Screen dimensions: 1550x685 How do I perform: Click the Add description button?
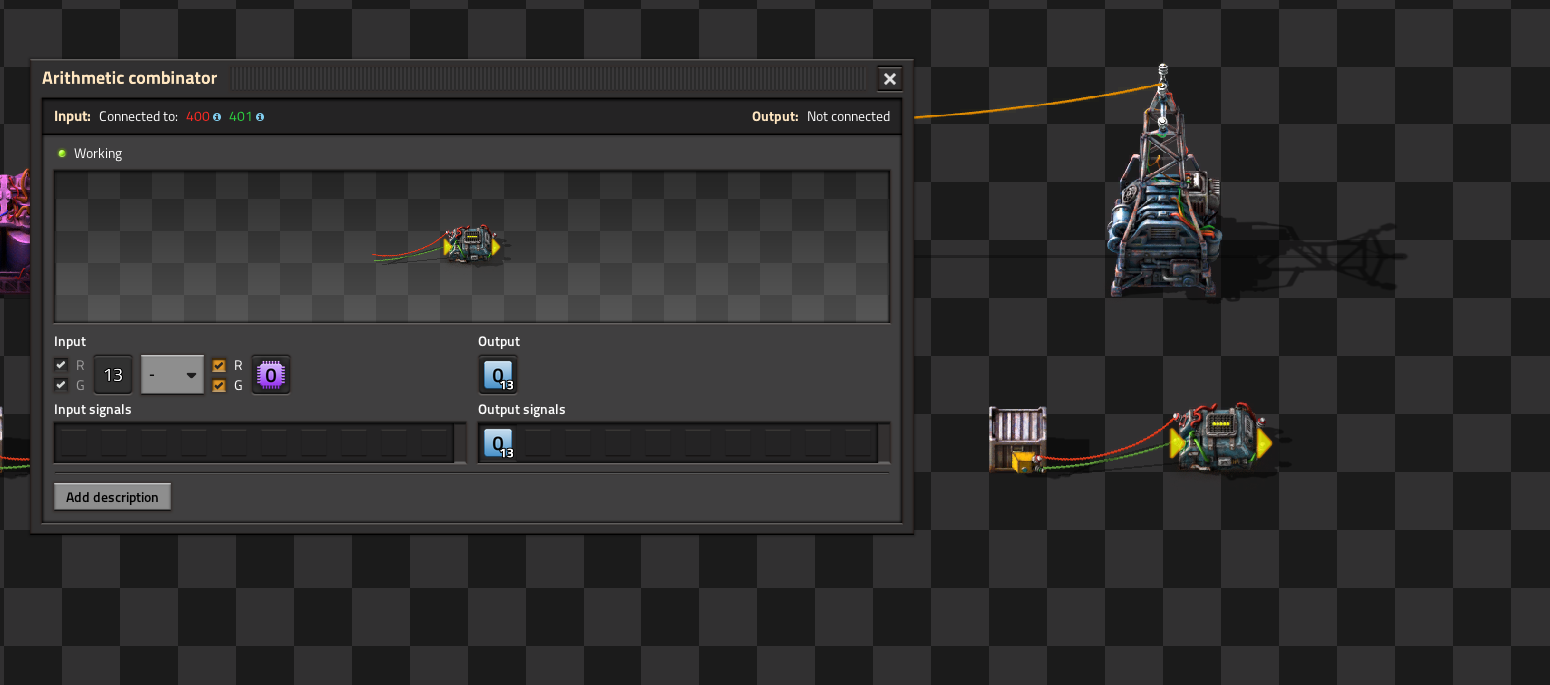point(112,497)
